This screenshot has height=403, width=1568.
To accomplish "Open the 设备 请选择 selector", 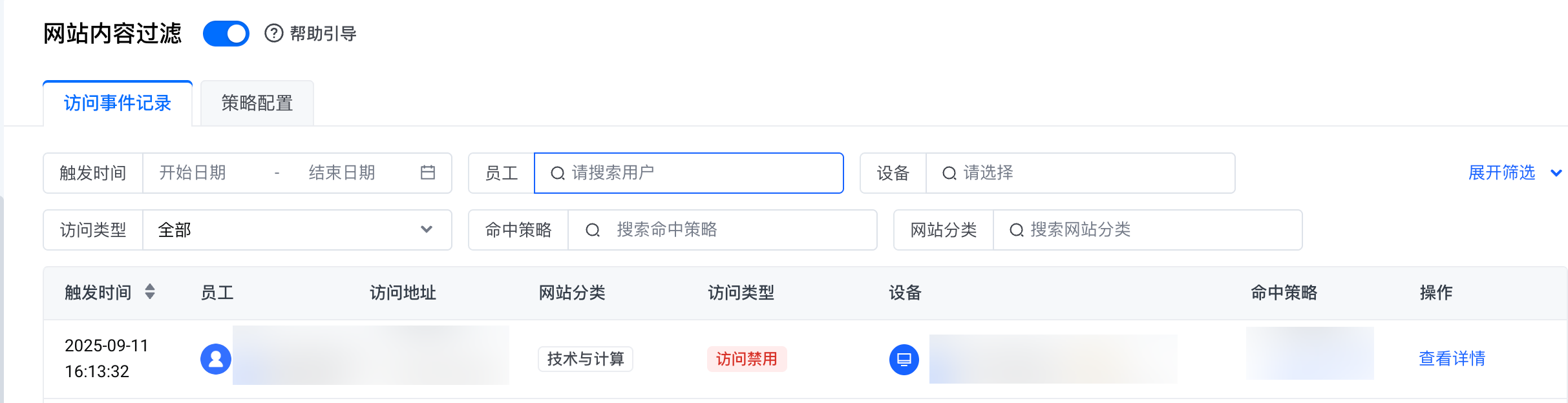I will coord(1086,173).
